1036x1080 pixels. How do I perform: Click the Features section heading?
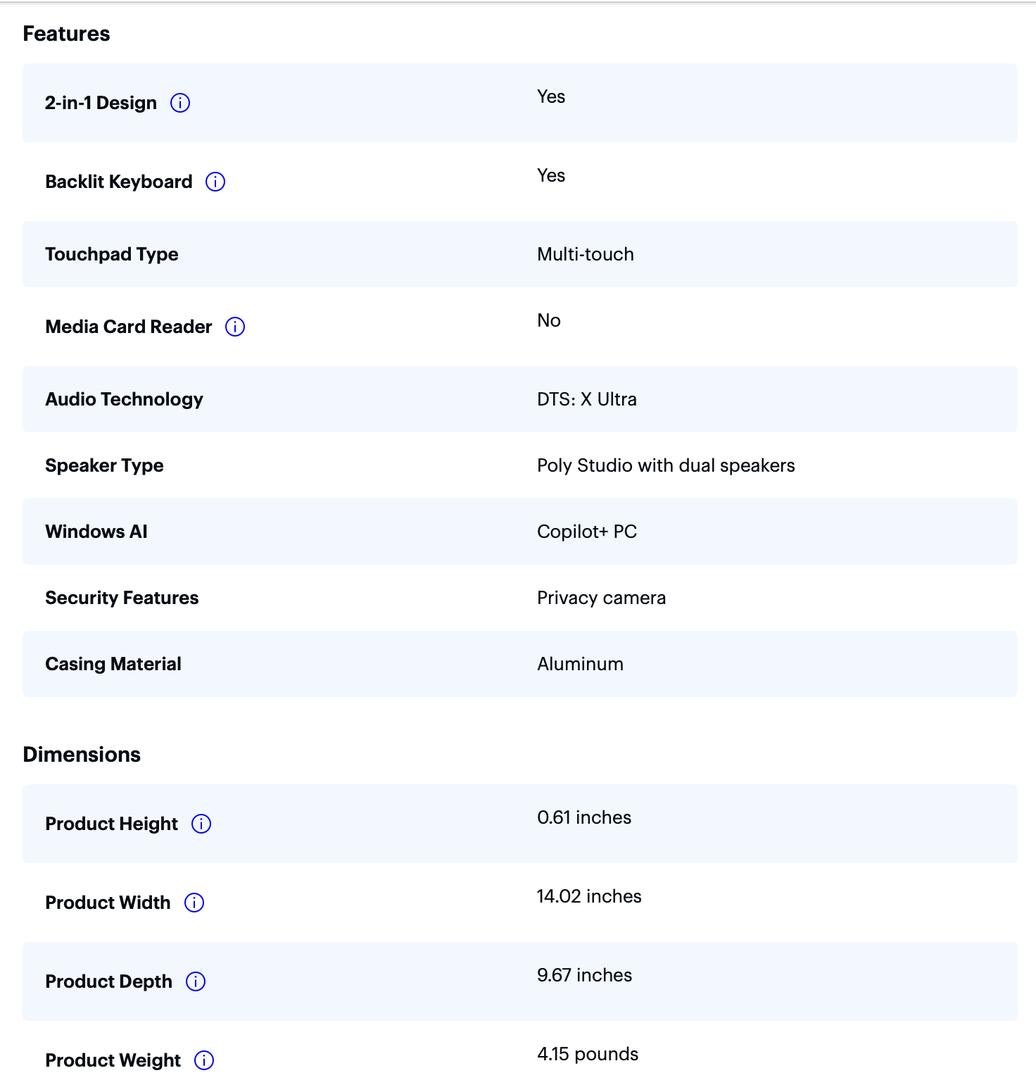coord(66,34)
